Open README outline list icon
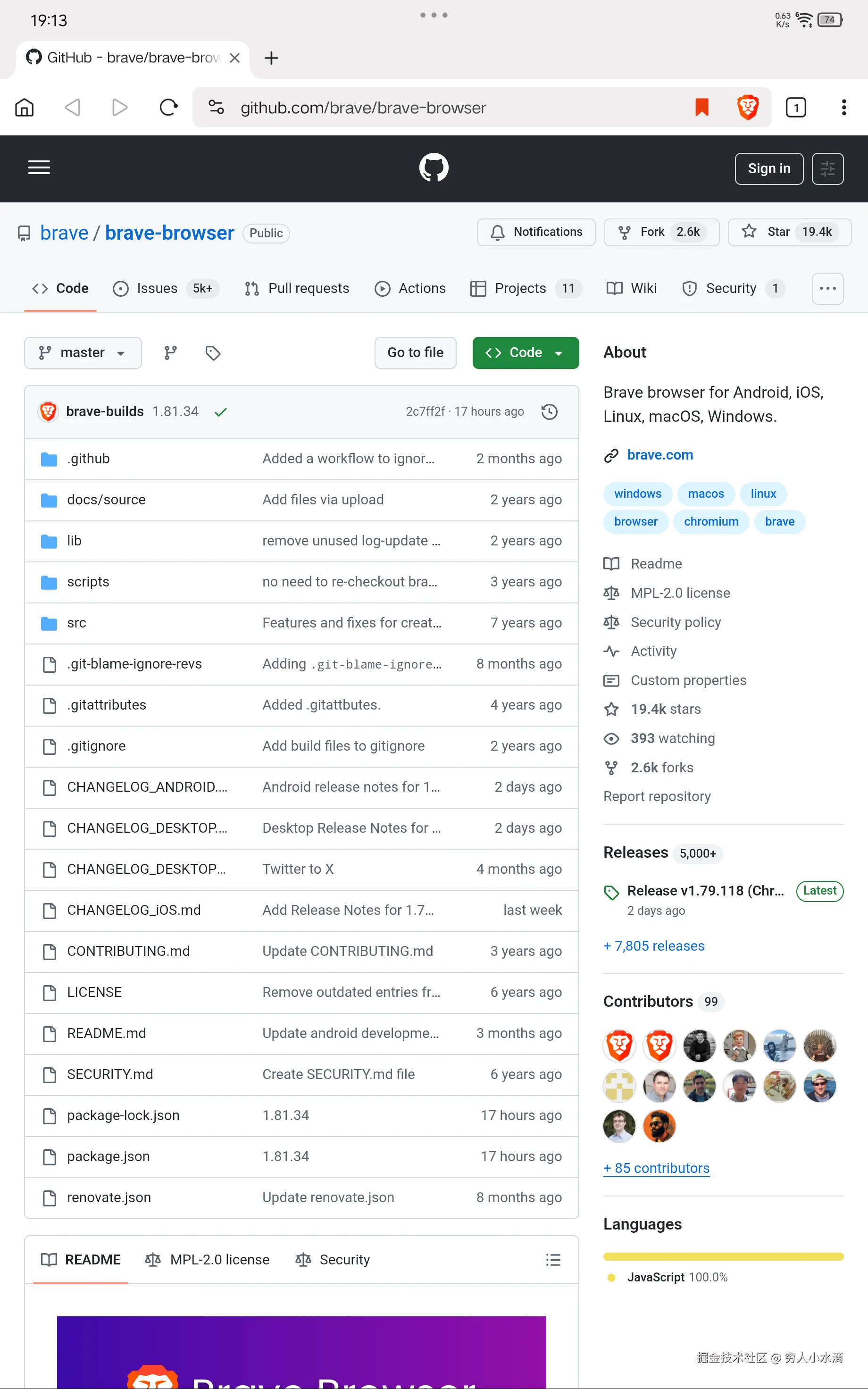 (553, 1259)
